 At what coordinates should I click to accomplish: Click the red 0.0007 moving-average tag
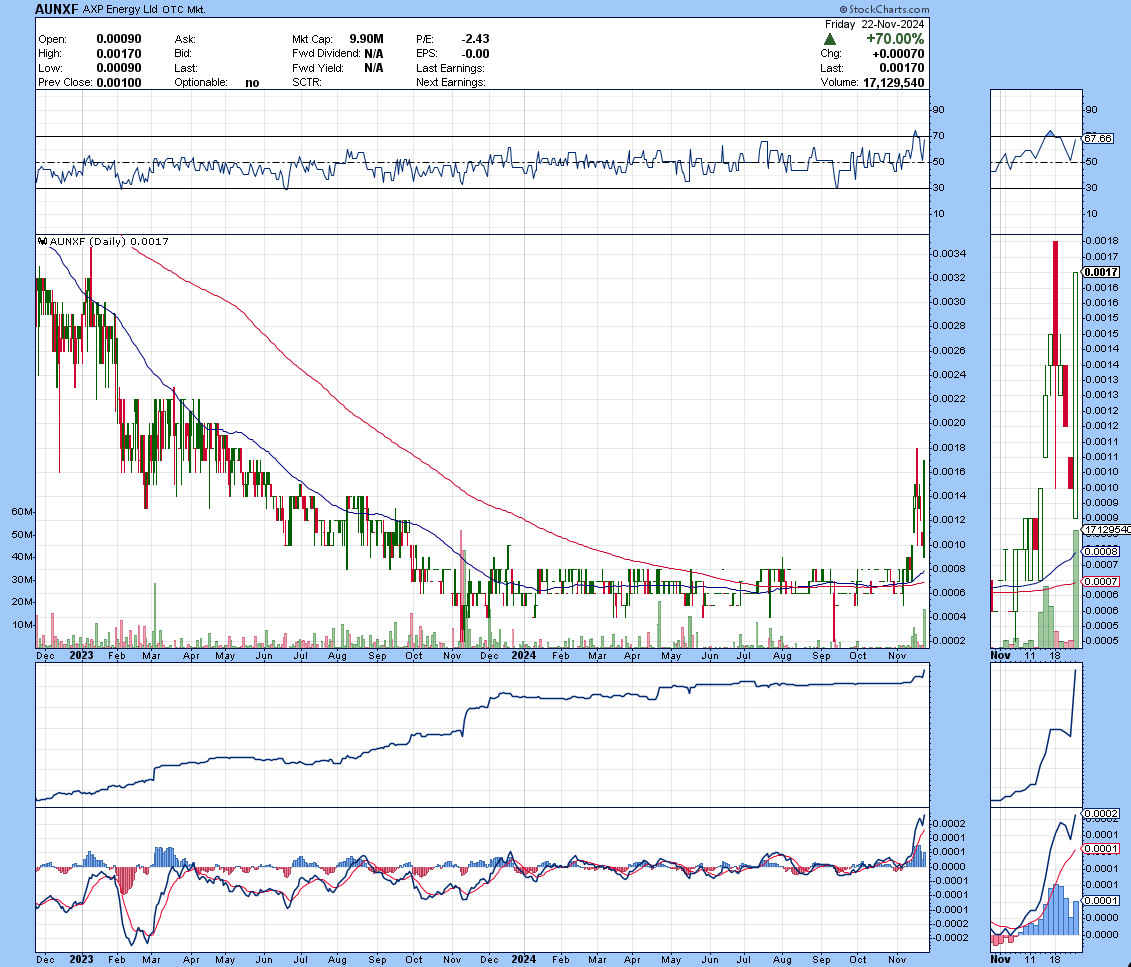click(1101, 581)
